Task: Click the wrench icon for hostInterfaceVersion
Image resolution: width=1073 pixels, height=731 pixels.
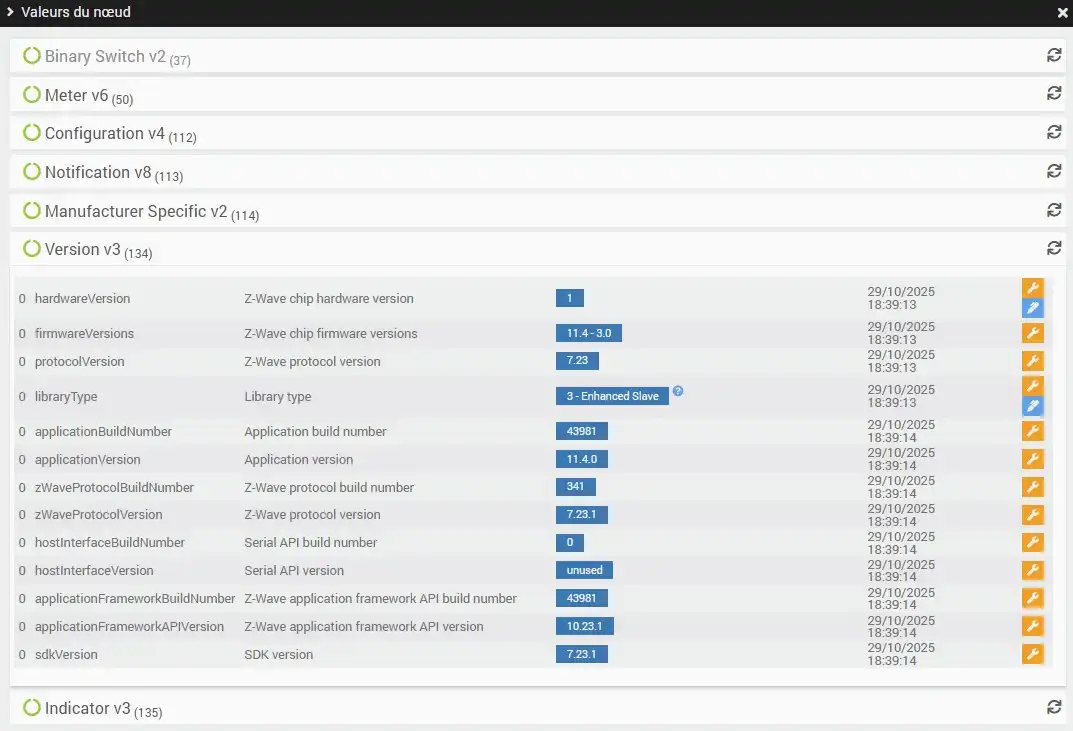Action: pyautogui.click(x=1033, y=570)
